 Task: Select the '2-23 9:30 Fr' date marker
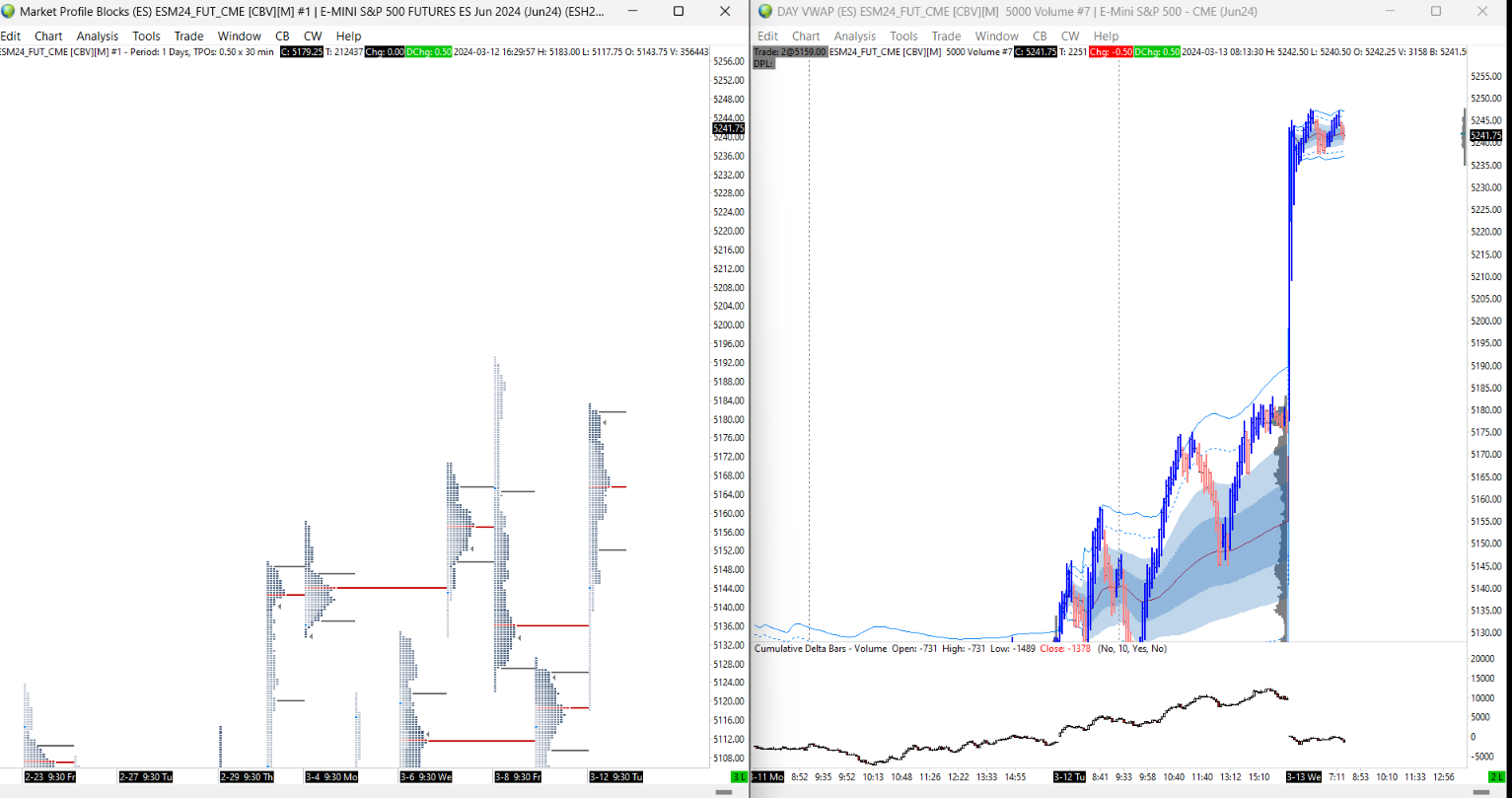[49, 777]
